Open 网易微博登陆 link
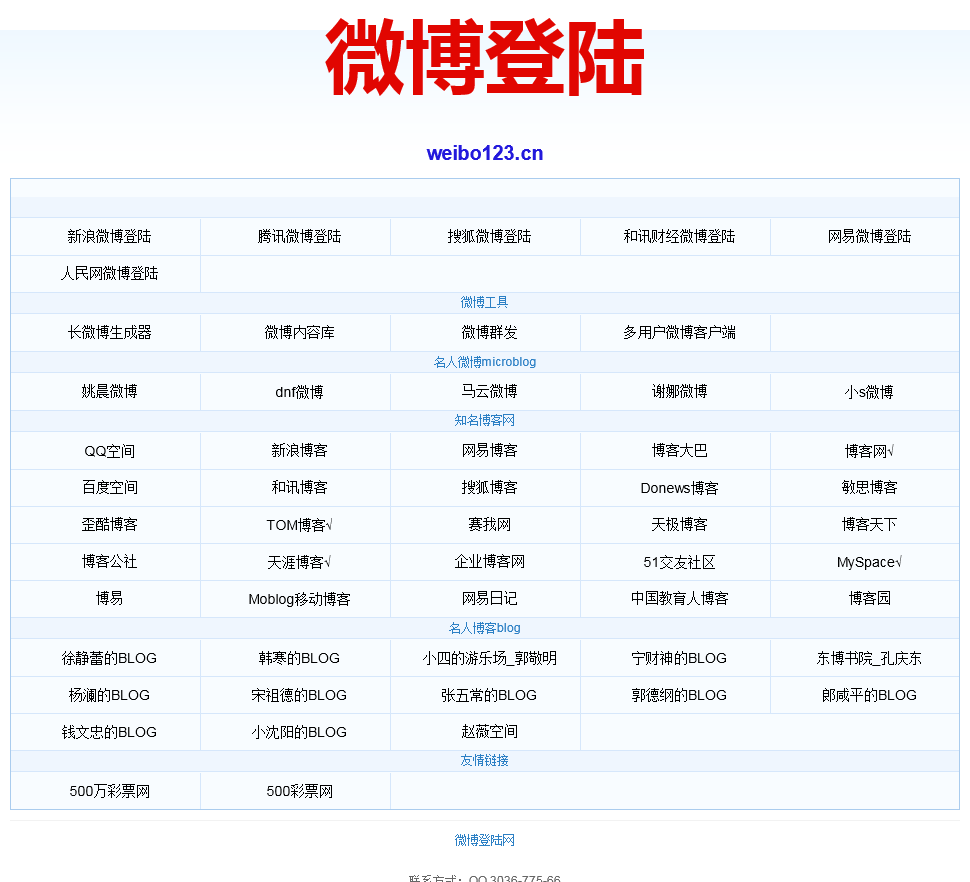The height and width of the screenshot is (882, 970). [869, 236]
